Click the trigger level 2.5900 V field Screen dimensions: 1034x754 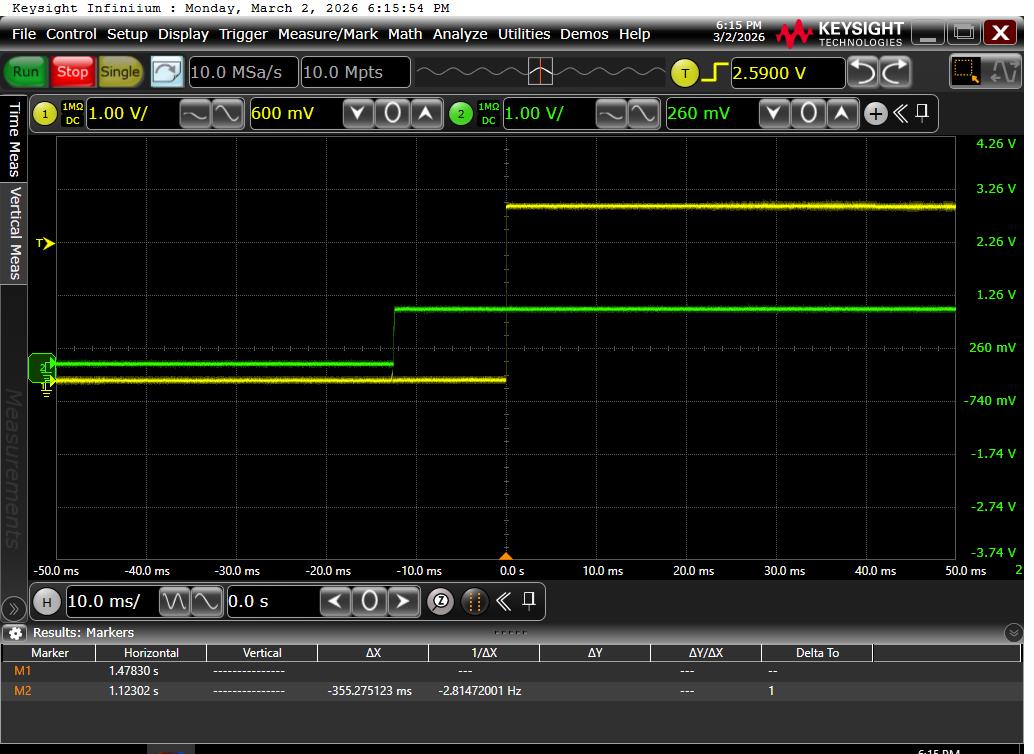(x=787, y=73)
